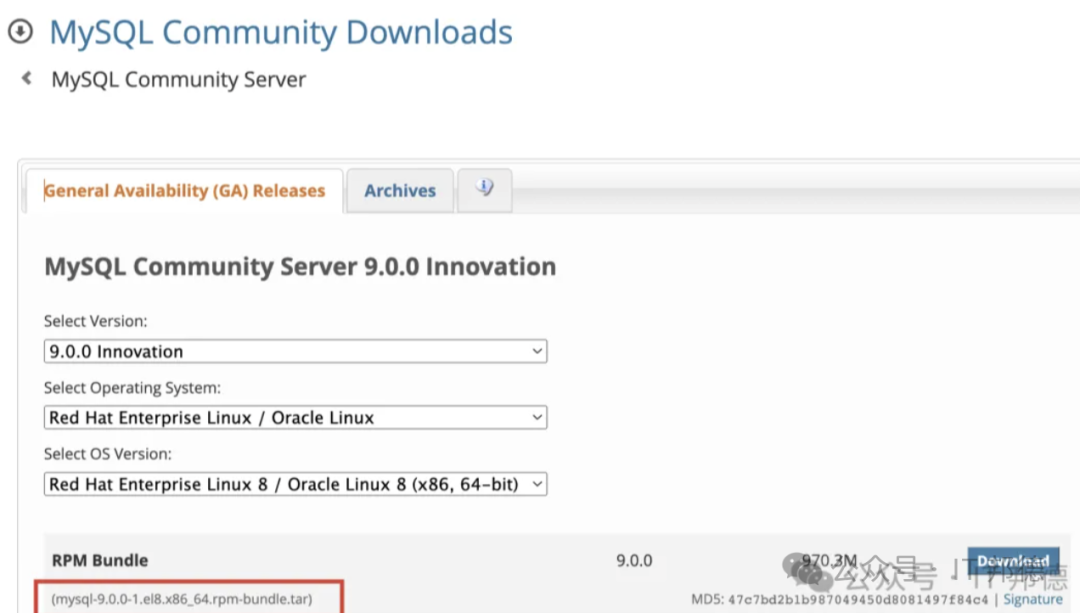Select the mysql-9.0.0-1.el8.x86_64.rpm-bundle.tar filename

click(x=182, y=599)
